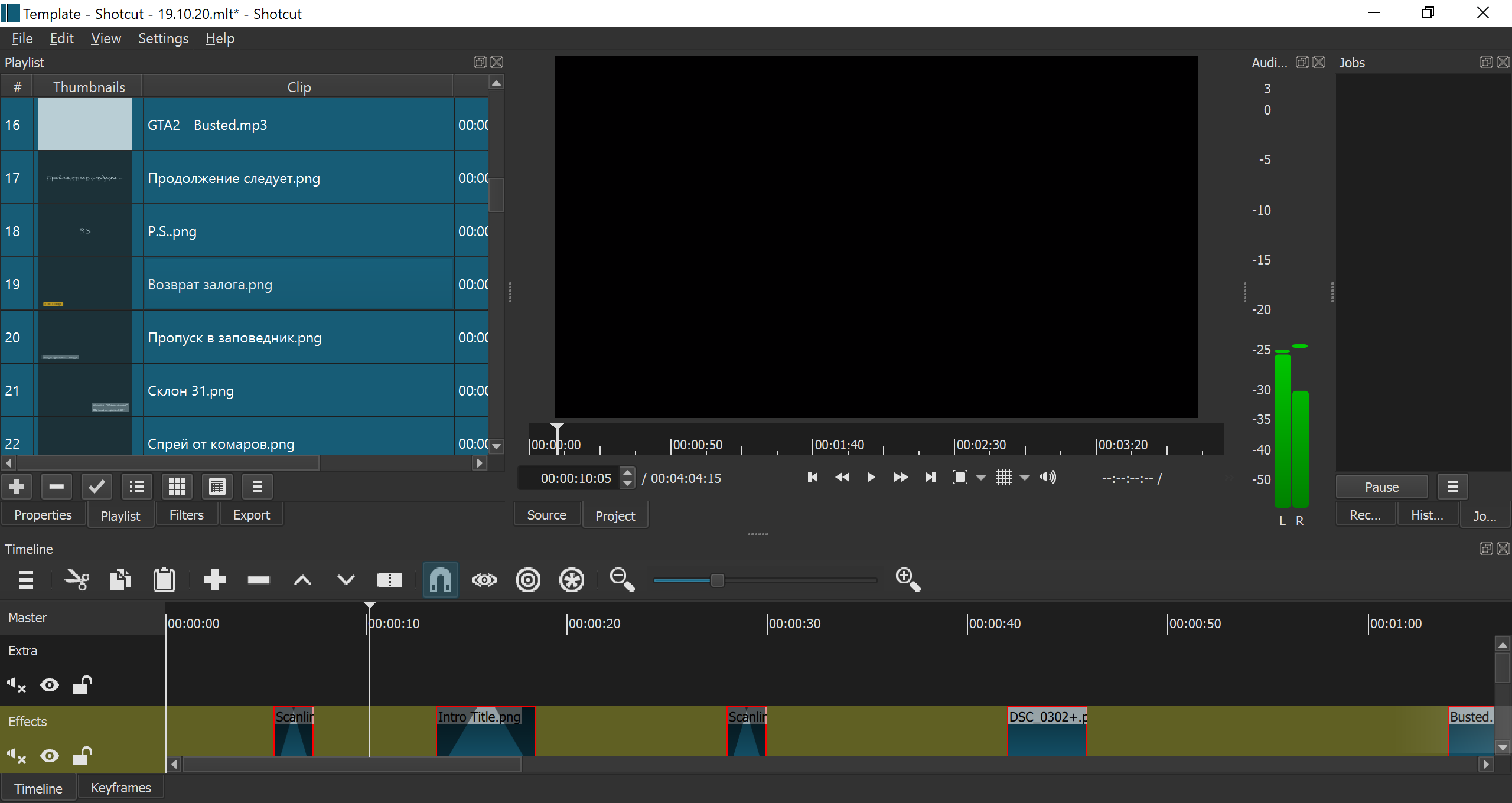
Task: Switch to the Properties tab
Action: (x=43, y=515)
